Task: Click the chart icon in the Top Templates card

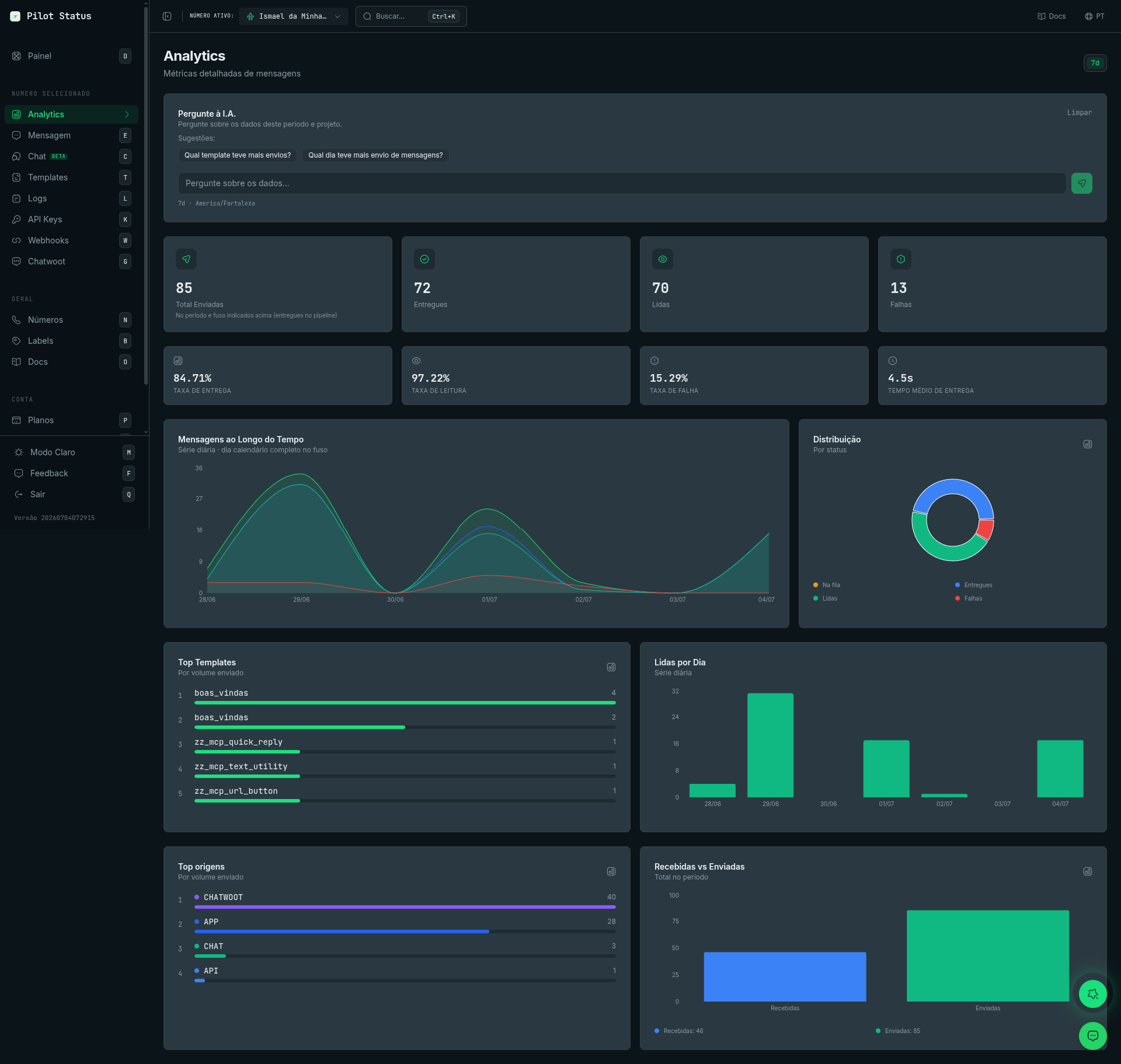Action: pos(611,667)
